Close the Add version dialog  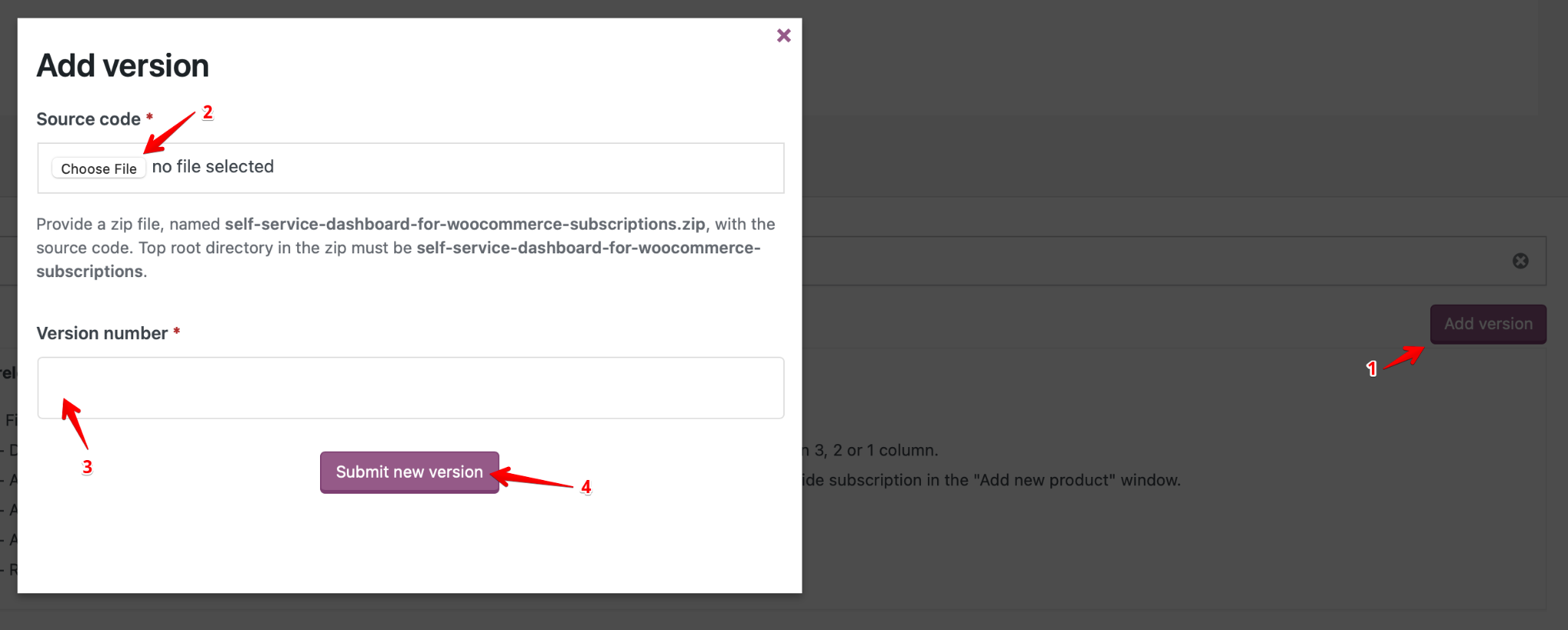[783, 35]
